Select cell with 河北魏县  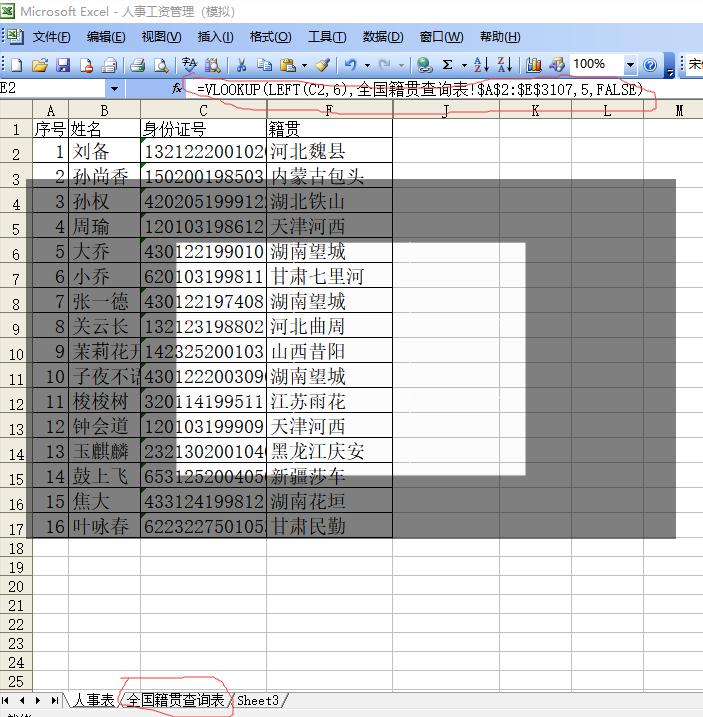click(x=329, y=150)
